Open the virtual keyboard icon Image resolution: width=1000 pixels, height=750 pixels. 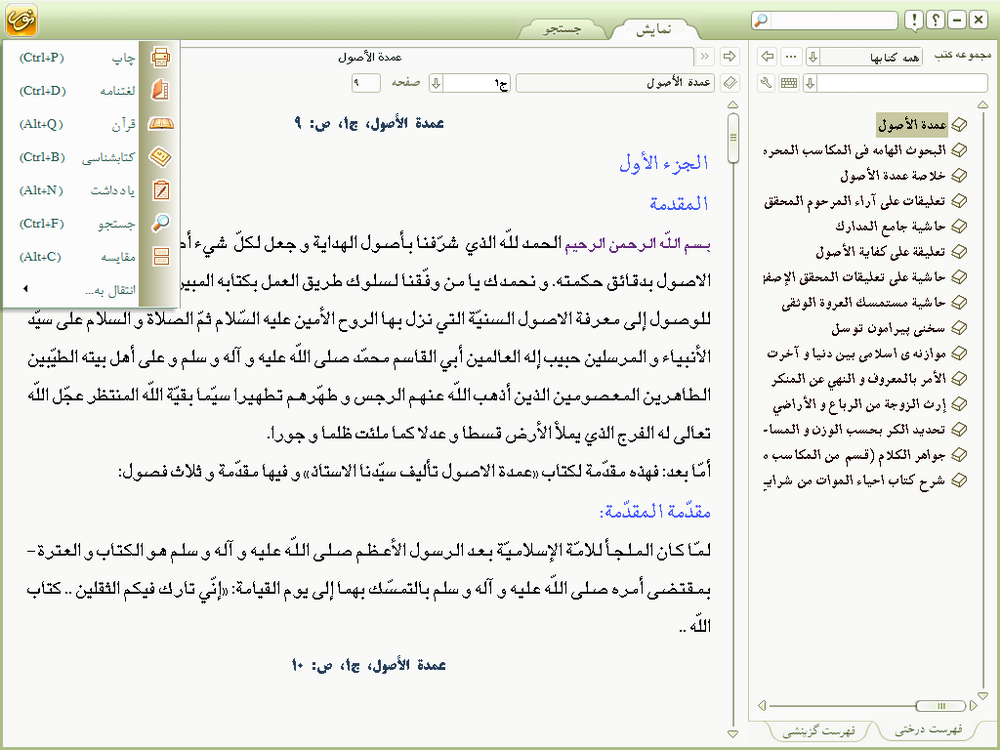(789, 82)
